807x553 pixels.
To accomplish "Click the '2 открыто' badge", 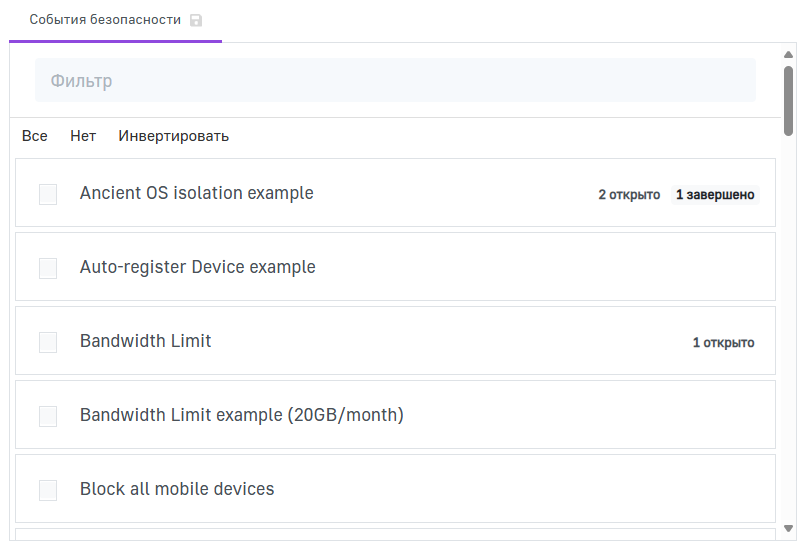I will [629, 195].
